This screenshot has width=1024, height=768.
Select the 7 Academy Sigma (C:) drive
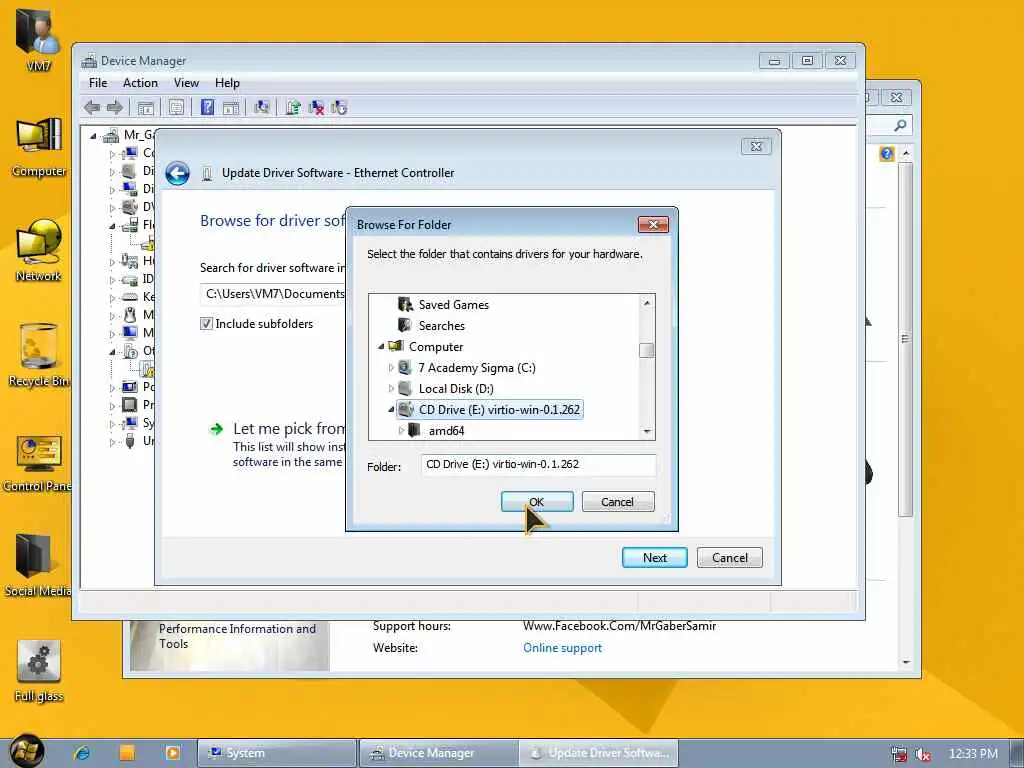click(477, 368)
